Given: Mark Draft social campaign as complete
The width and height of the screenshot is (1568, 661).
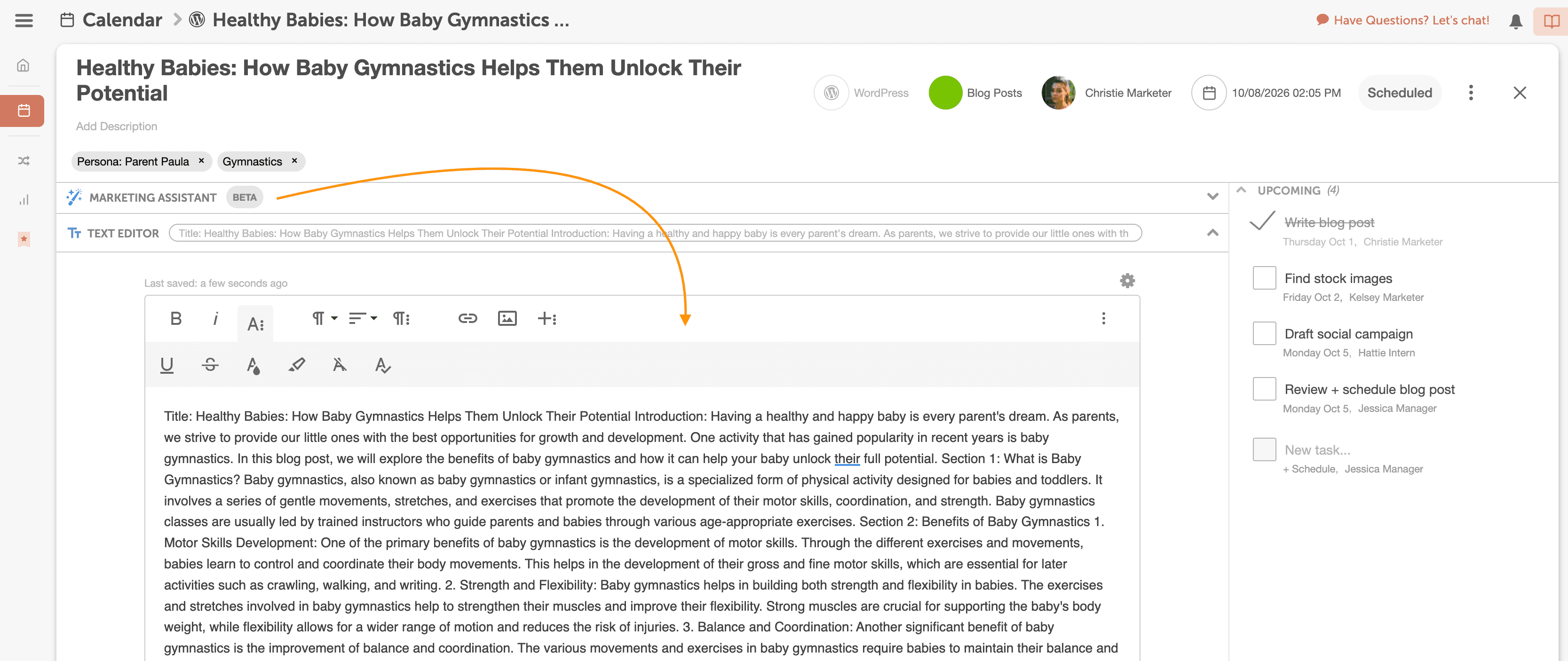Looking at the screenshot, I should 1264,333.
